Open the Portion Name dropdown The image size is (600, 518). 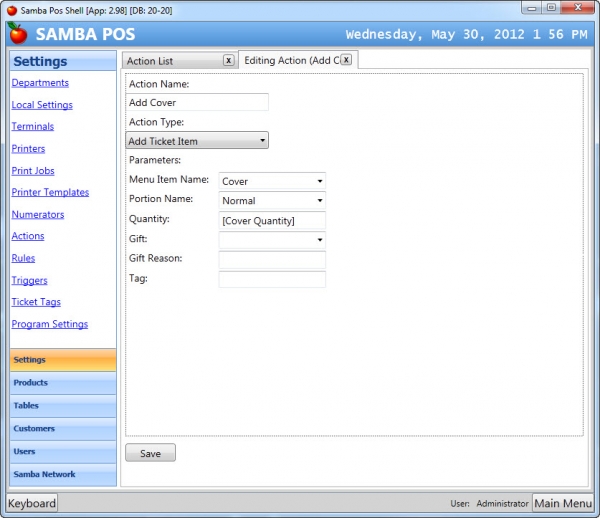pyautogui.click(x=272, y=200)
